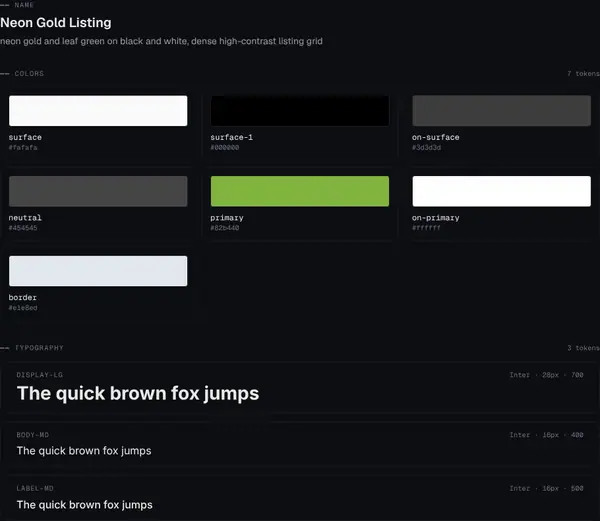Click the hex value #000000
The height and width of the screenshot is (521, 600).
pos(225,147)
